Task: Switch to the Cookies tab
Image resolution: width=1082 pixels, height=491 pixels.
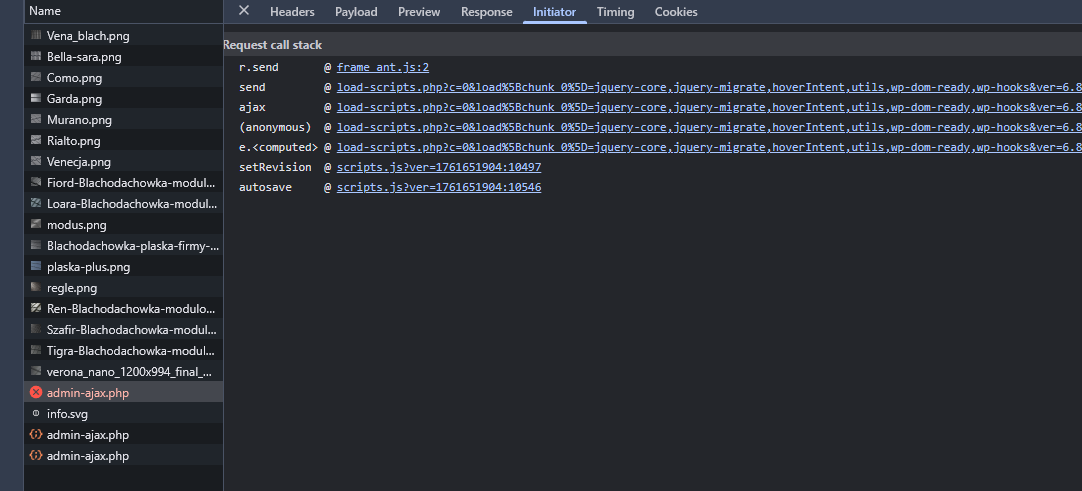Action: click(x=676, y=12)
